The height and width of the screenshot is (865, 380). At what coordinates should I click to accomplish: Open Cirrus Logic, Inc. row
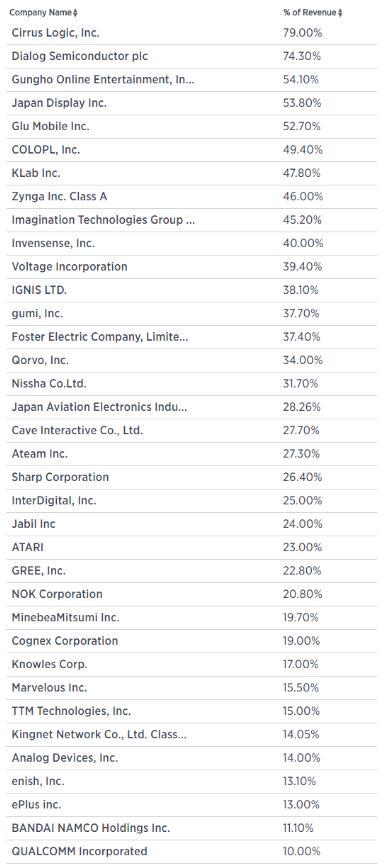190,33
